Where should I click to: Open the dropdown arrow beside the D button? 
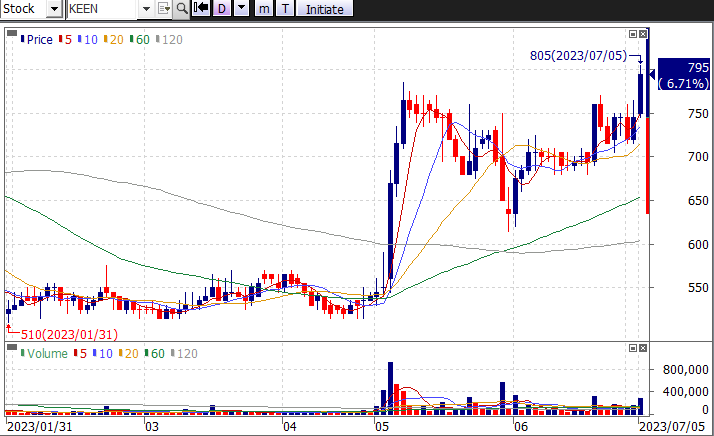pos(241,9)
